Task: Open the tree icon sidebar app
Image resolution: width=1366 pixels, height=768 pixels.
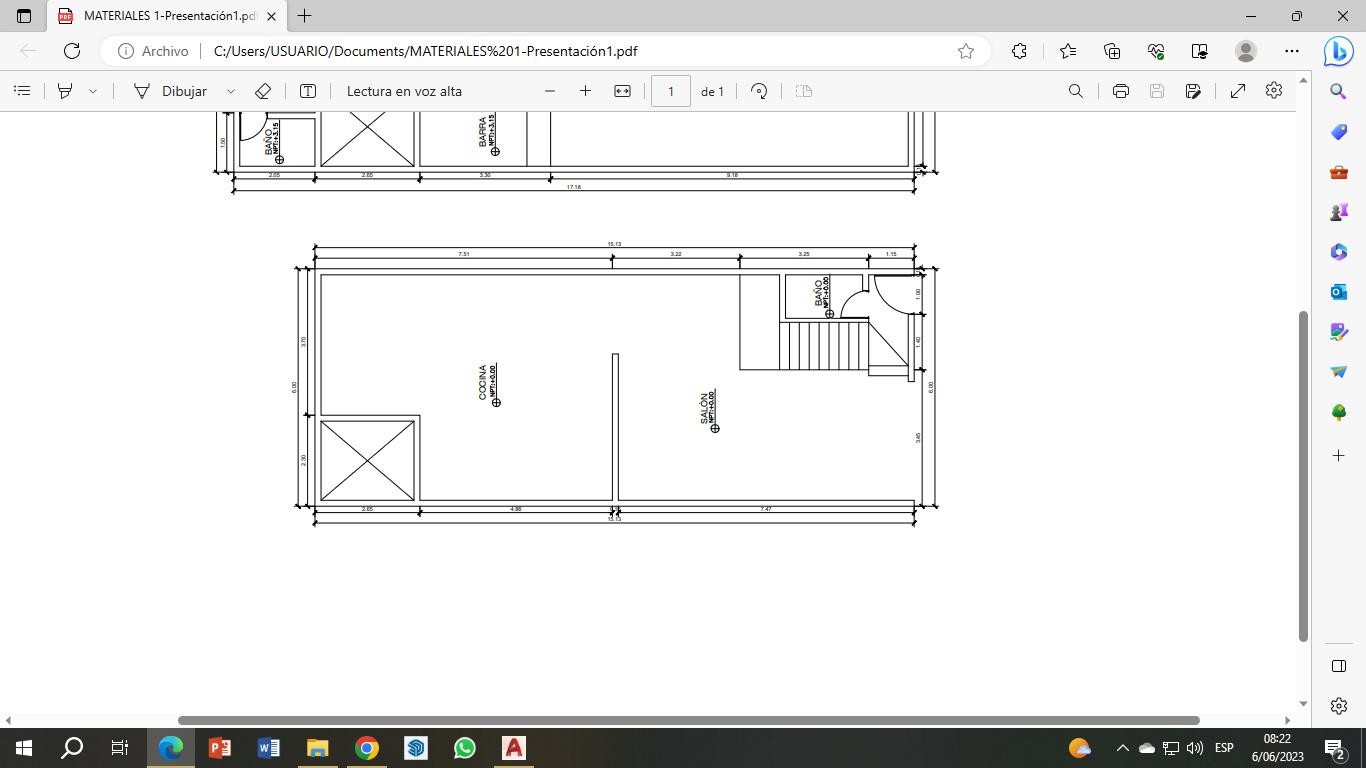Action: tap(1339, 412)
